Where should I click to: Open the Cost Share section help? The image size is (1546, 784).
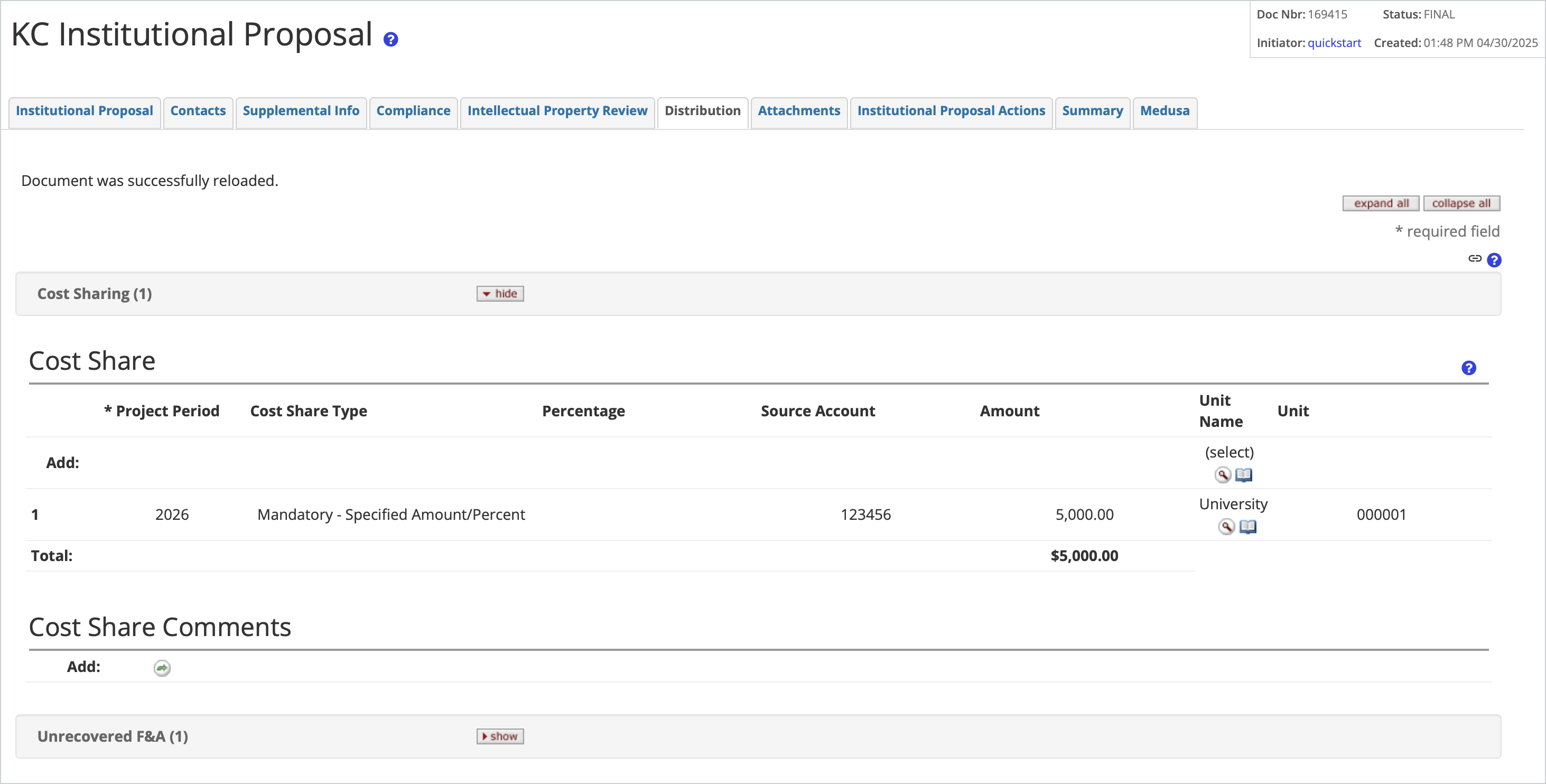pos(1468,367)
